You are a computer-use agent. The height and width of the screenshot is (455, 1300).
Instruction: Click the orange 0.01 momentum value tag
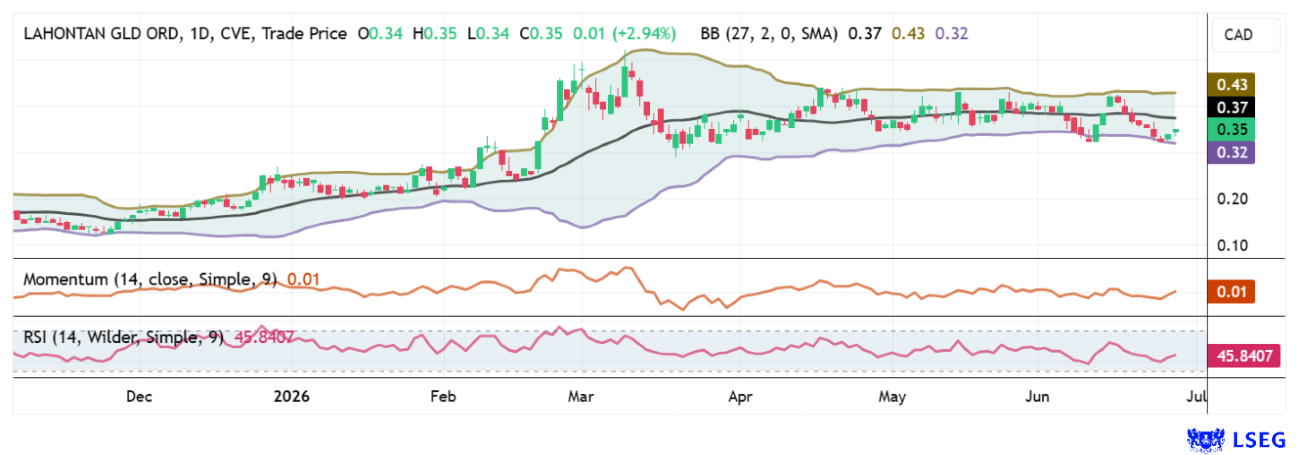(x=1232, y=292)
